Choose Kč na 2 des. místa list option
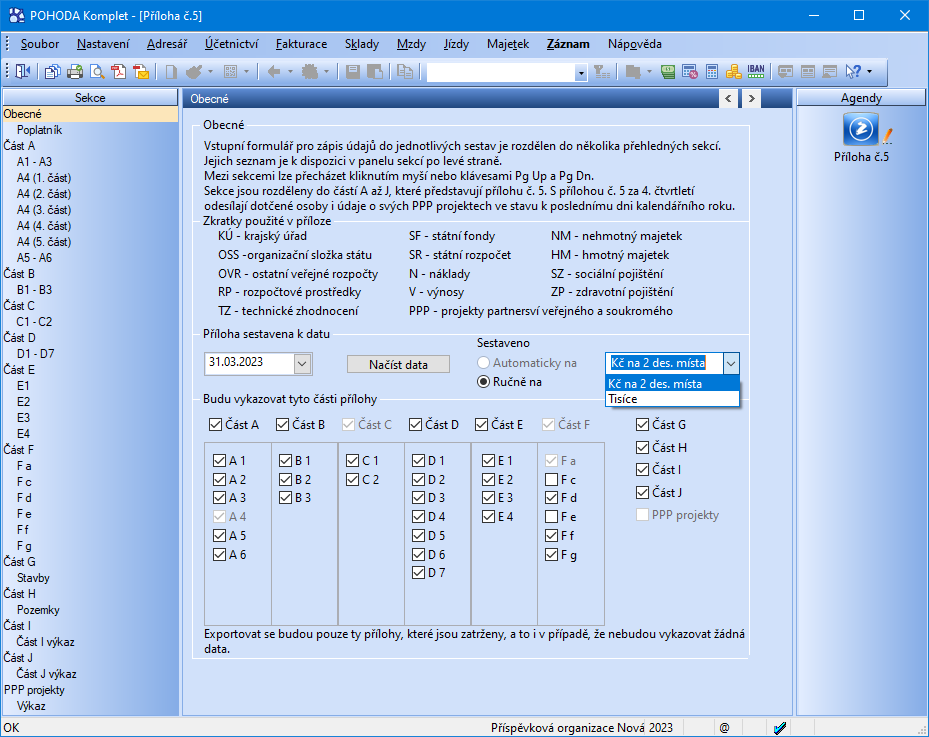This screenshot has width=929, height=737. tap(672, 384)
